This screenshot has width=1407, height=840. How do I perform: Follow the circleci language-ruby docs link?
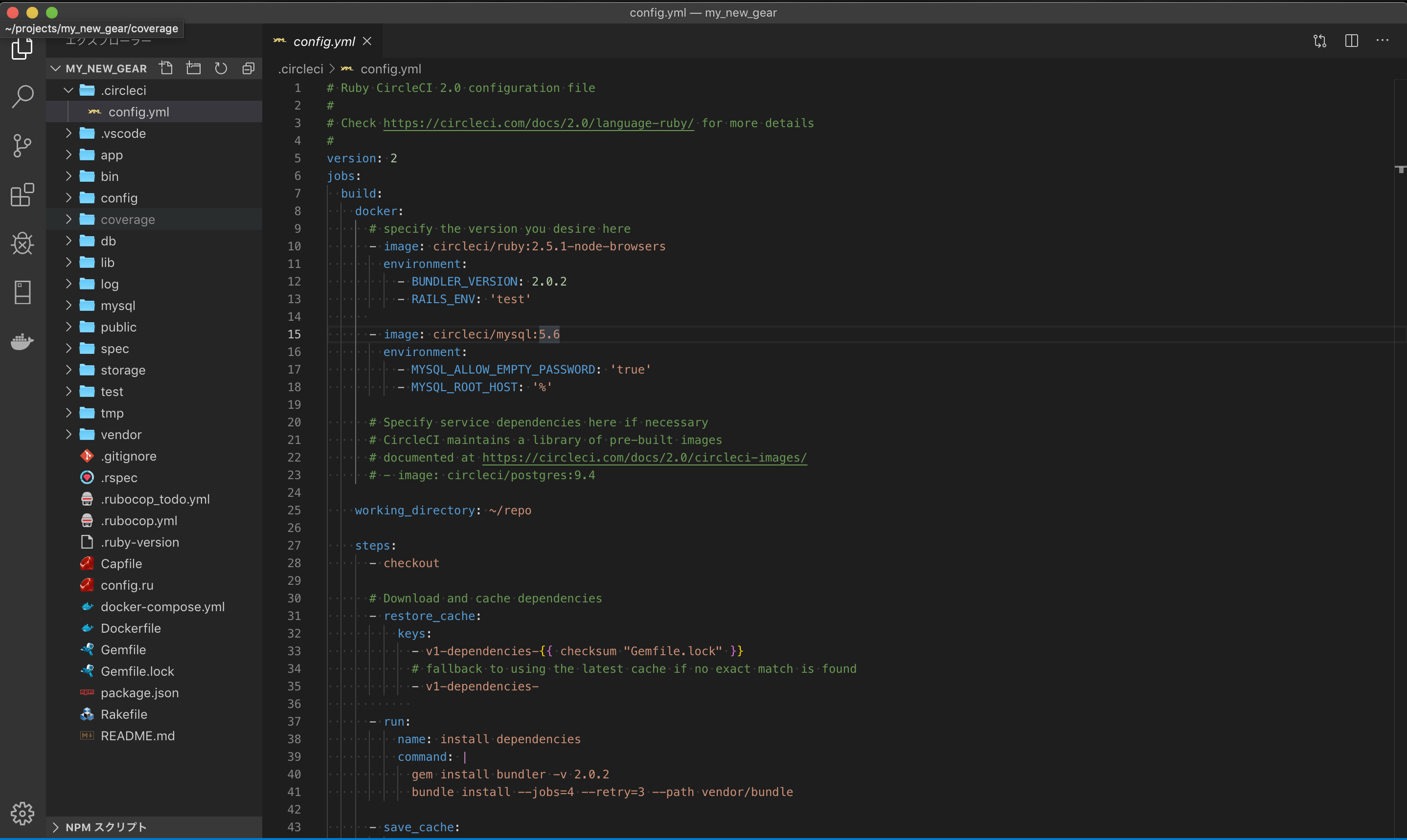[x=539, y=123]
